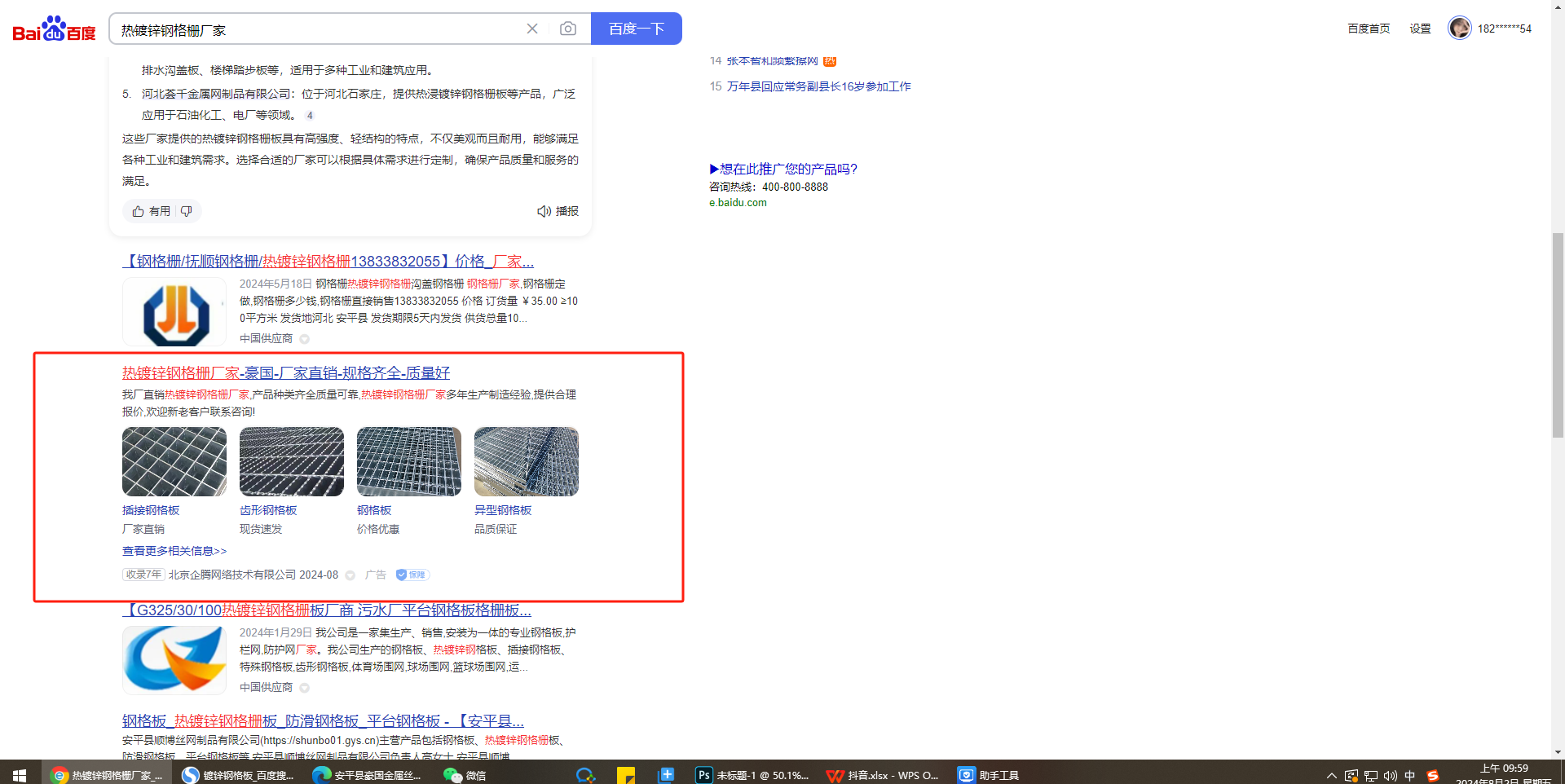Click the 钢格板 product image
The image size is (1565, 784).
(409, 461)
